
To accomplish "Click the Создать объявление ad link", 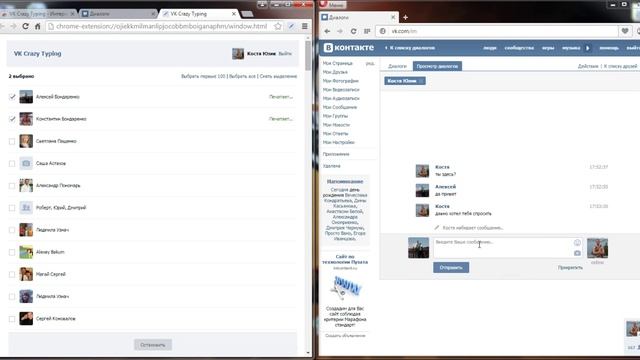I will 345,336.
